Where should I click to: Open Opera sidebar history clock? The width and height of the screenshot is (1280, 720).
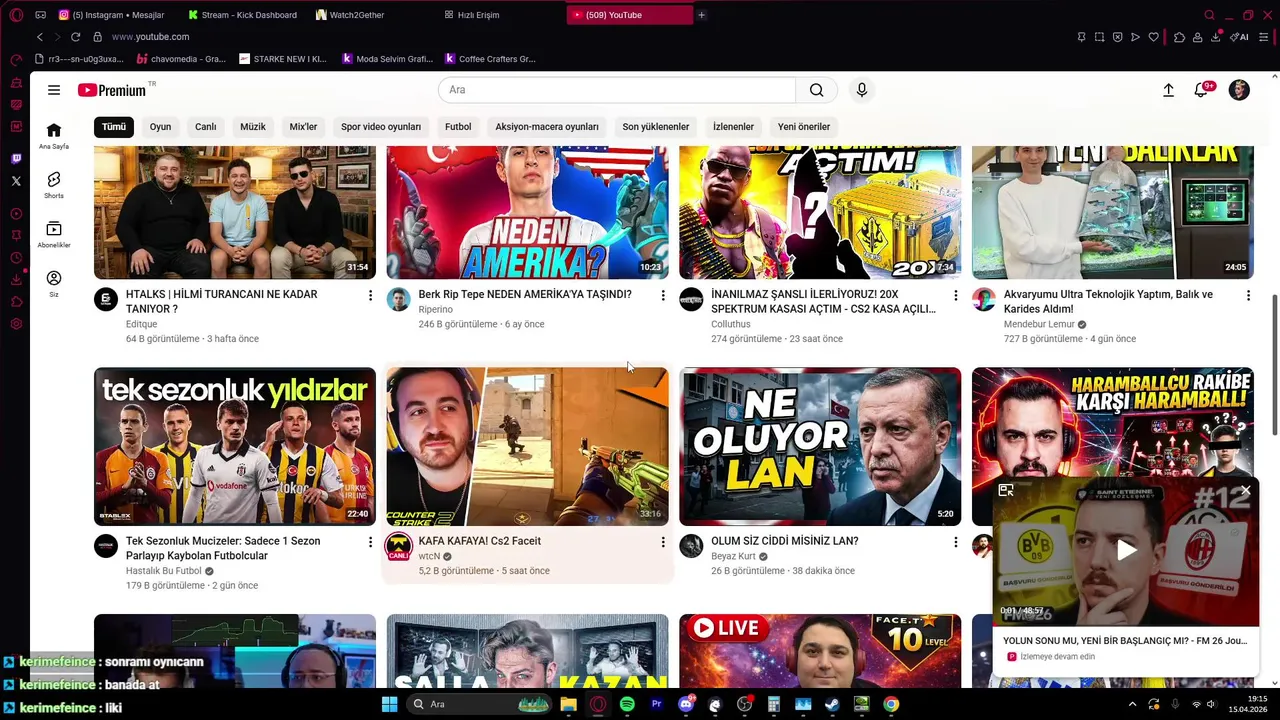pos(16,258)
